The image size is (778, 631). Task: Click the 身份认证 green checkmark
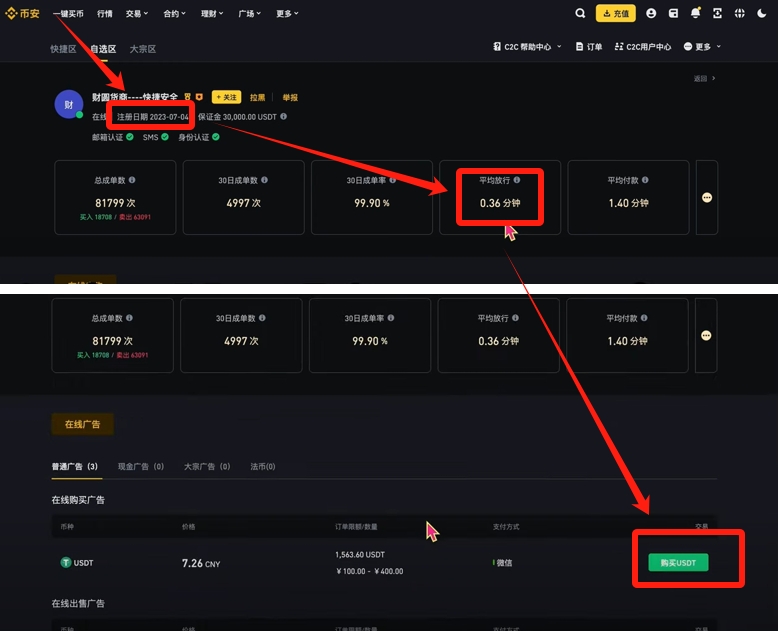[216, 137]
